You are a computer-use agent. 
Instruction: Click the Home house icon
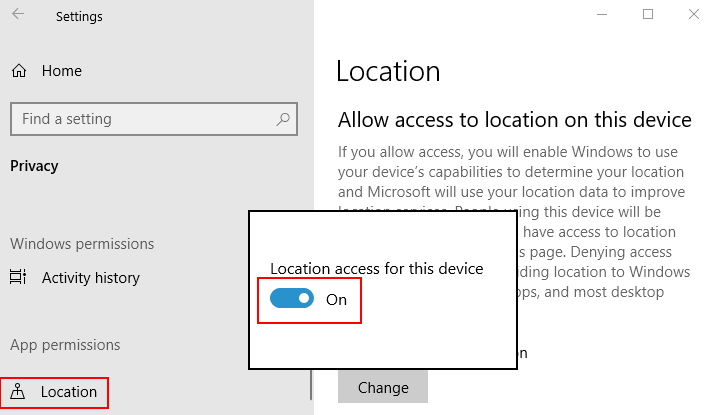pyautogui.click(x=19, y=71)
